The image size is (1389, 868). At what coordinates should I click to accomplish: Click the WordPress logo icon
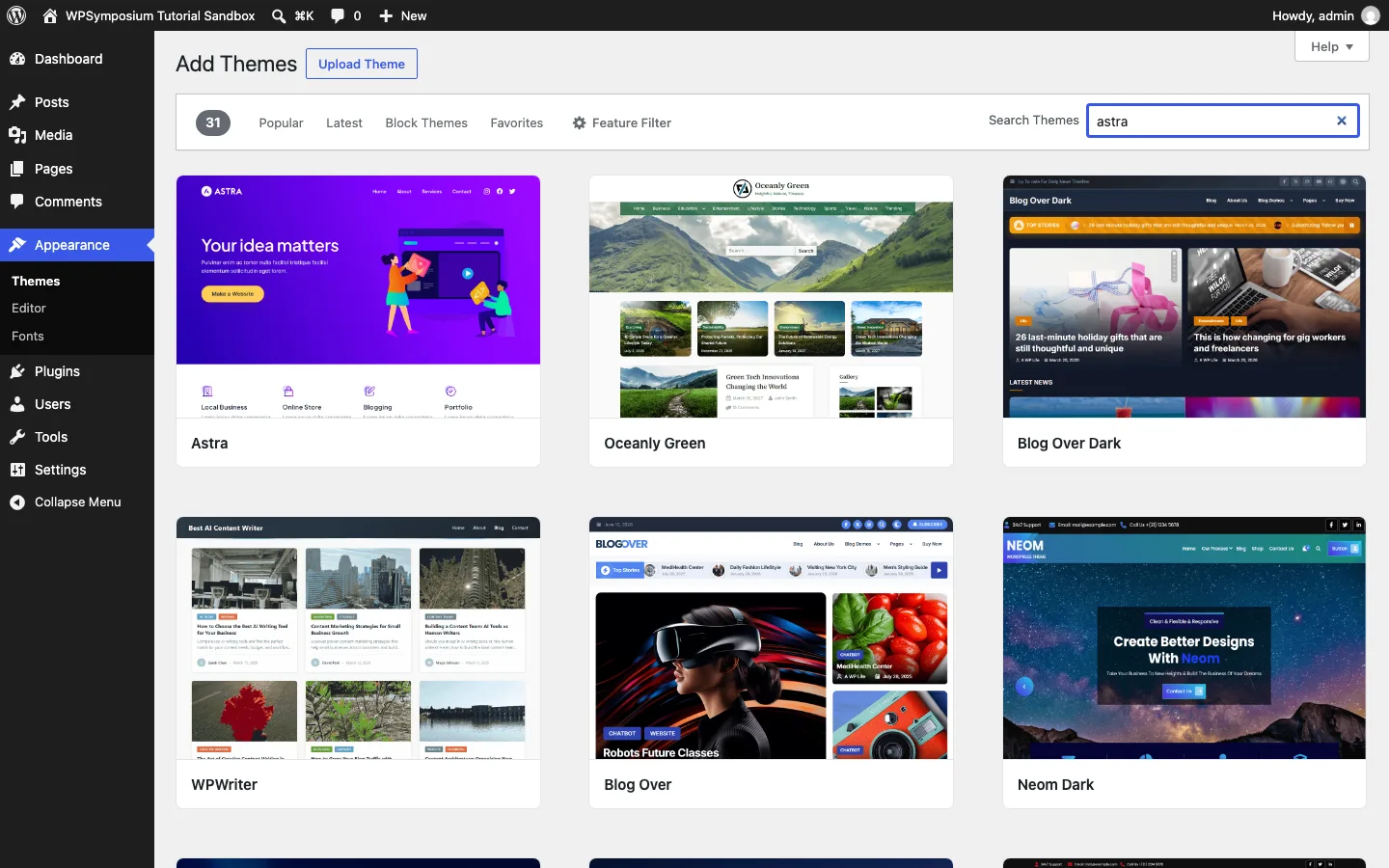tap(16, 15)
